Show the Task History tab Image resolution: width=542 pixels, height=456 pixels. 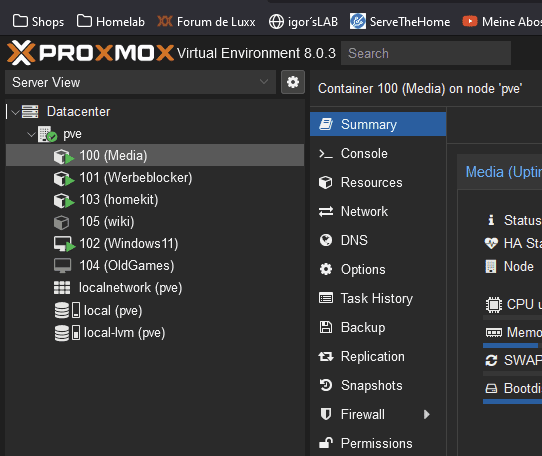(378, 298)
